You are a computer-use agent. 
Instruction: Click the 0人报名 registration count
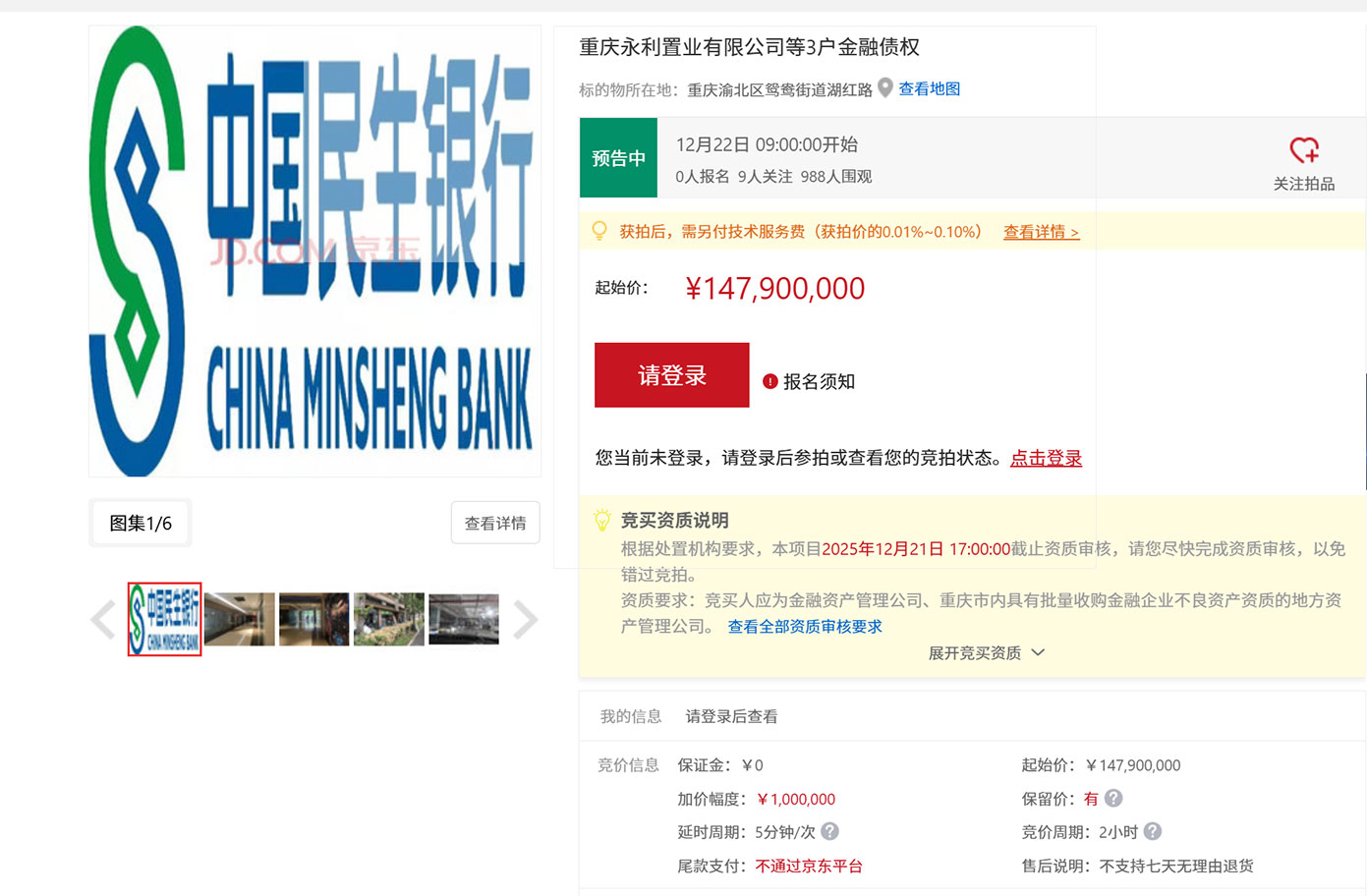703,177
